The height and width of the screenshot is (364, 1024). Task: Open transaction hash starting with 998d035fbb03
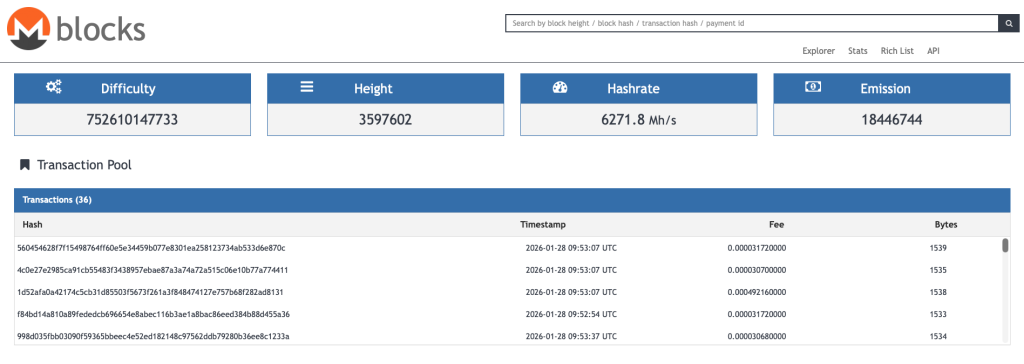153,337
